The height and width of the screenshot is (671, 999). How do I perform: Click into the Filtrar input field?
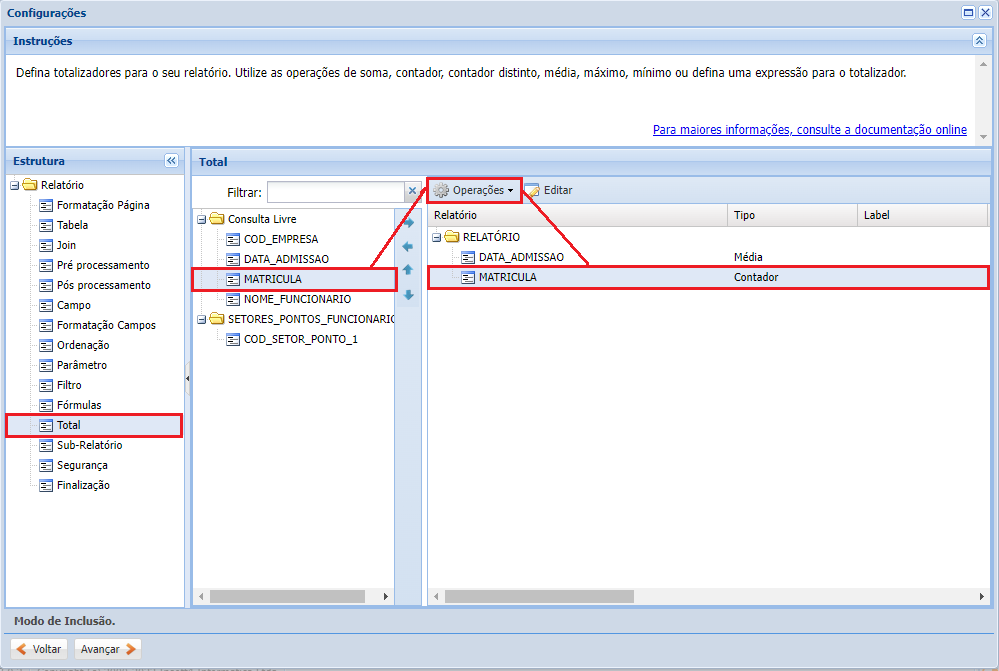335,192
